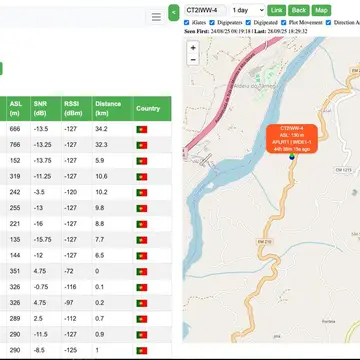The image size is (360, 360).
Task: Click the ASL value 666
Action: (15, 129)
